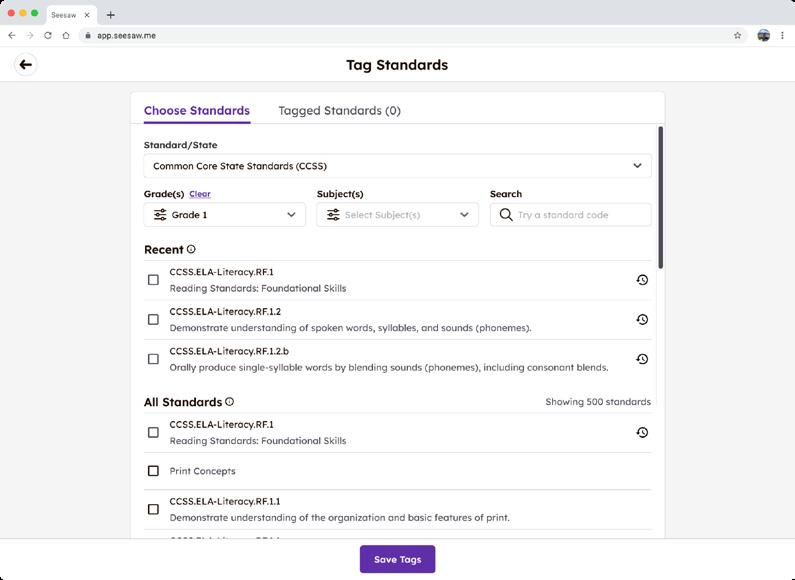This screenshot has width=795, height=580.
Task: Tick the CCSS.ELA-Literacy.RF.1.1 checkbox
Action: tap(153, 509)
